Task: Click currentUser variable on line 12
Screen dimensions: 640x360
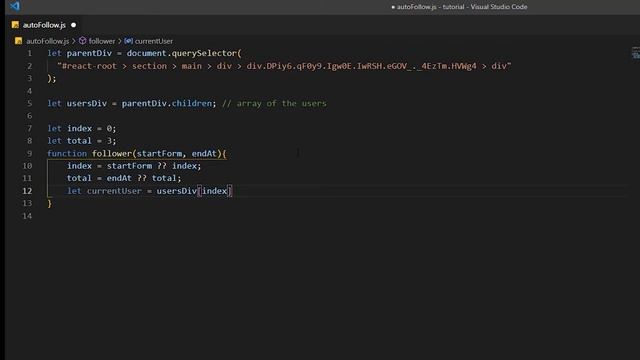Action: (114, 191)
